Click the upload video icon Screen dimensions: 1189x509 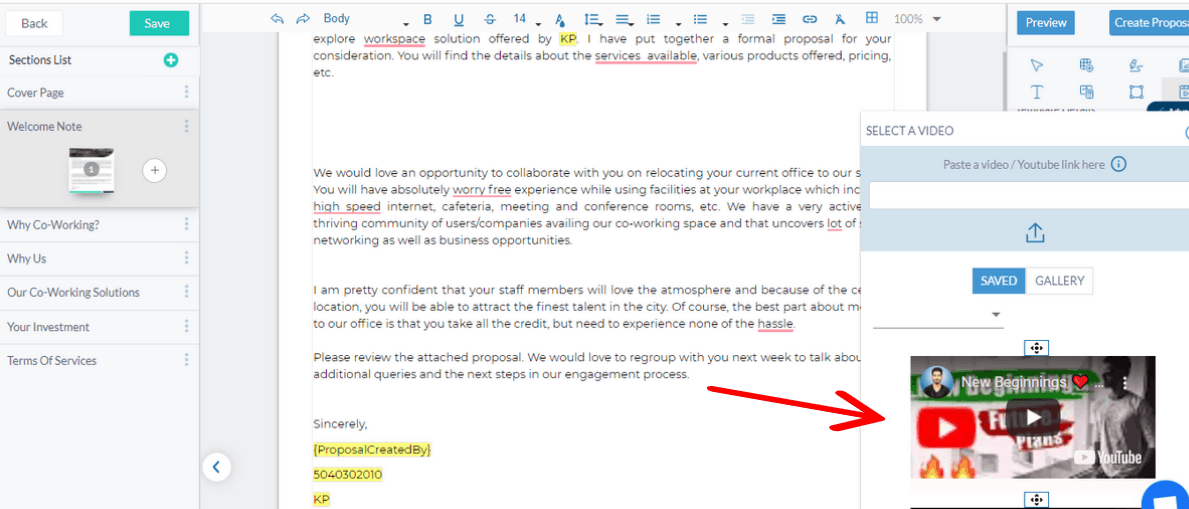tap(1035, 233)
